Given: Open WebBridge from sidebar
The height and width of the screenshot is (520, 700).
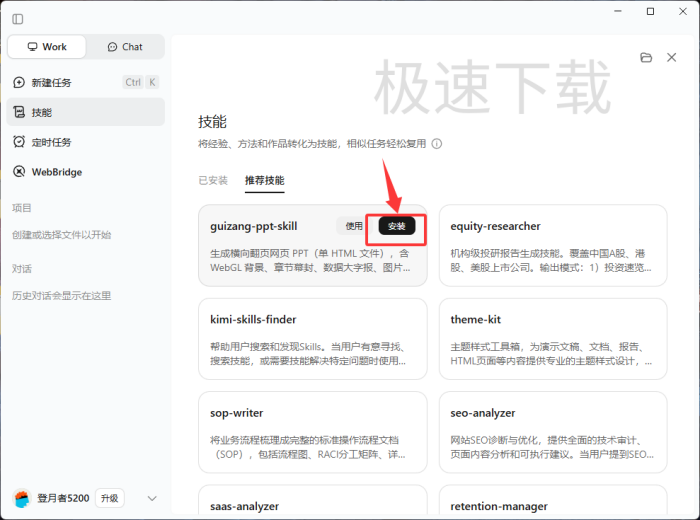Looking at the screenshot, I should (x=86, y=172).
